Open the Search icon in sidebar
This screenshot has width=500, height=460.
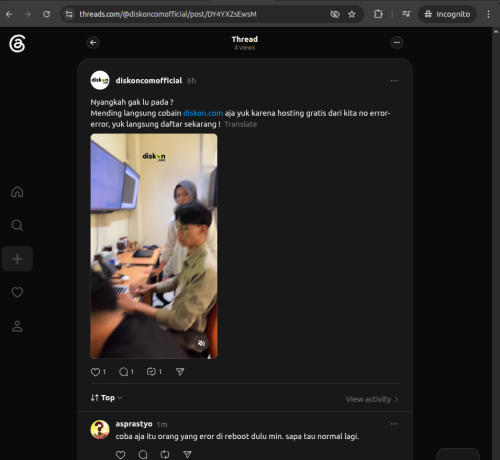tap(17, 225)
